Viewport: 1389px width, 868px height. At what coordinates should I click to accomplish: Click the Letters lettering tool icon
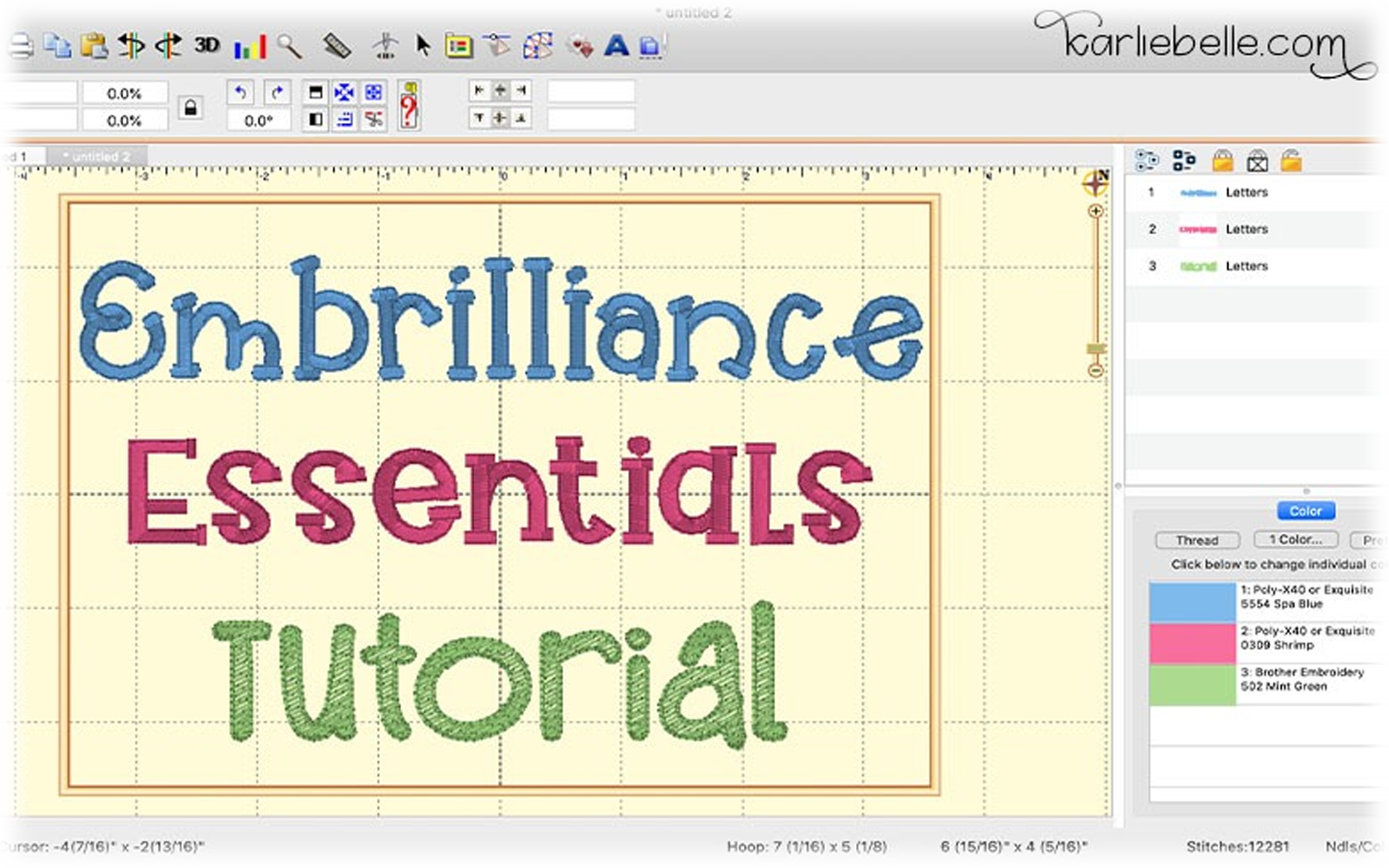tap(616, 45)
